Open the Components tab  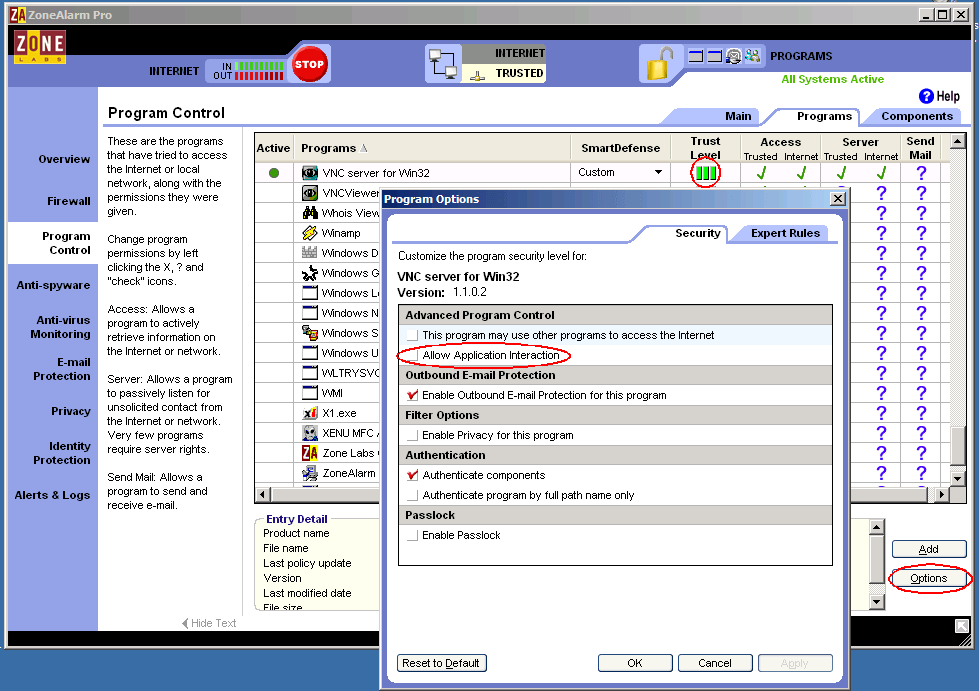pyautogui.click(x=917, y=116)
